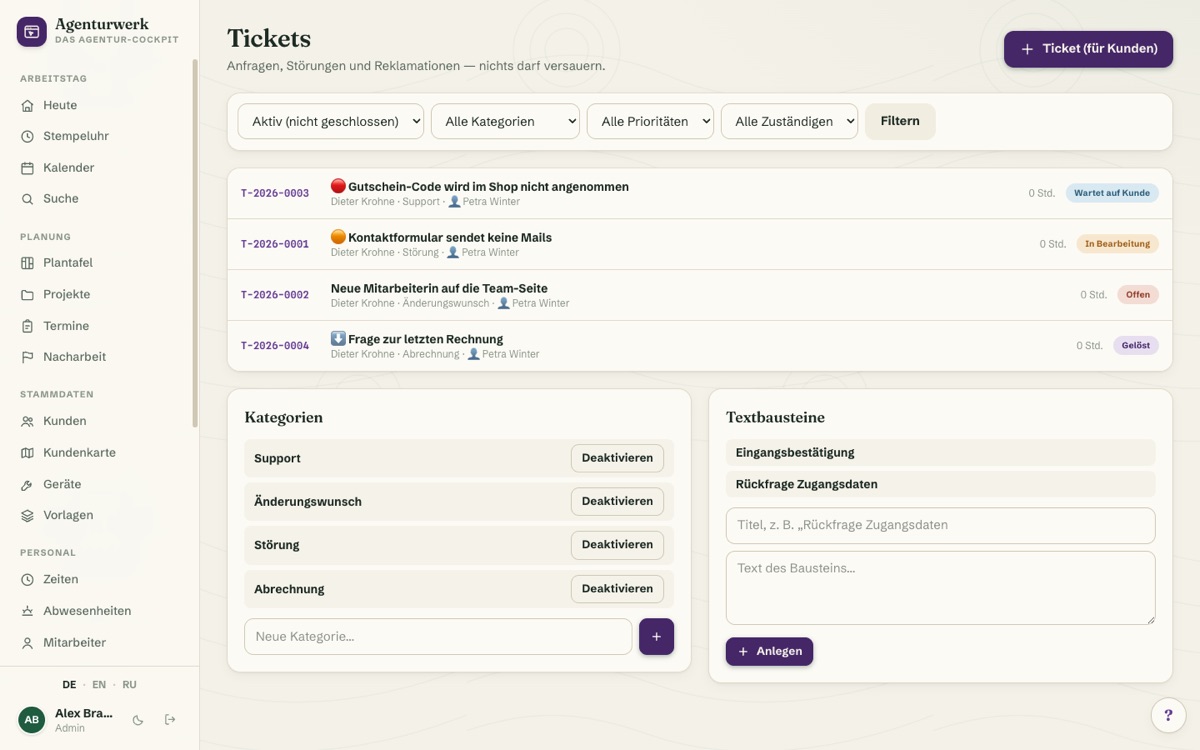
Task: Click the 'Wartet auf Kunde' status badge
Action: [x=1112, y=193]
